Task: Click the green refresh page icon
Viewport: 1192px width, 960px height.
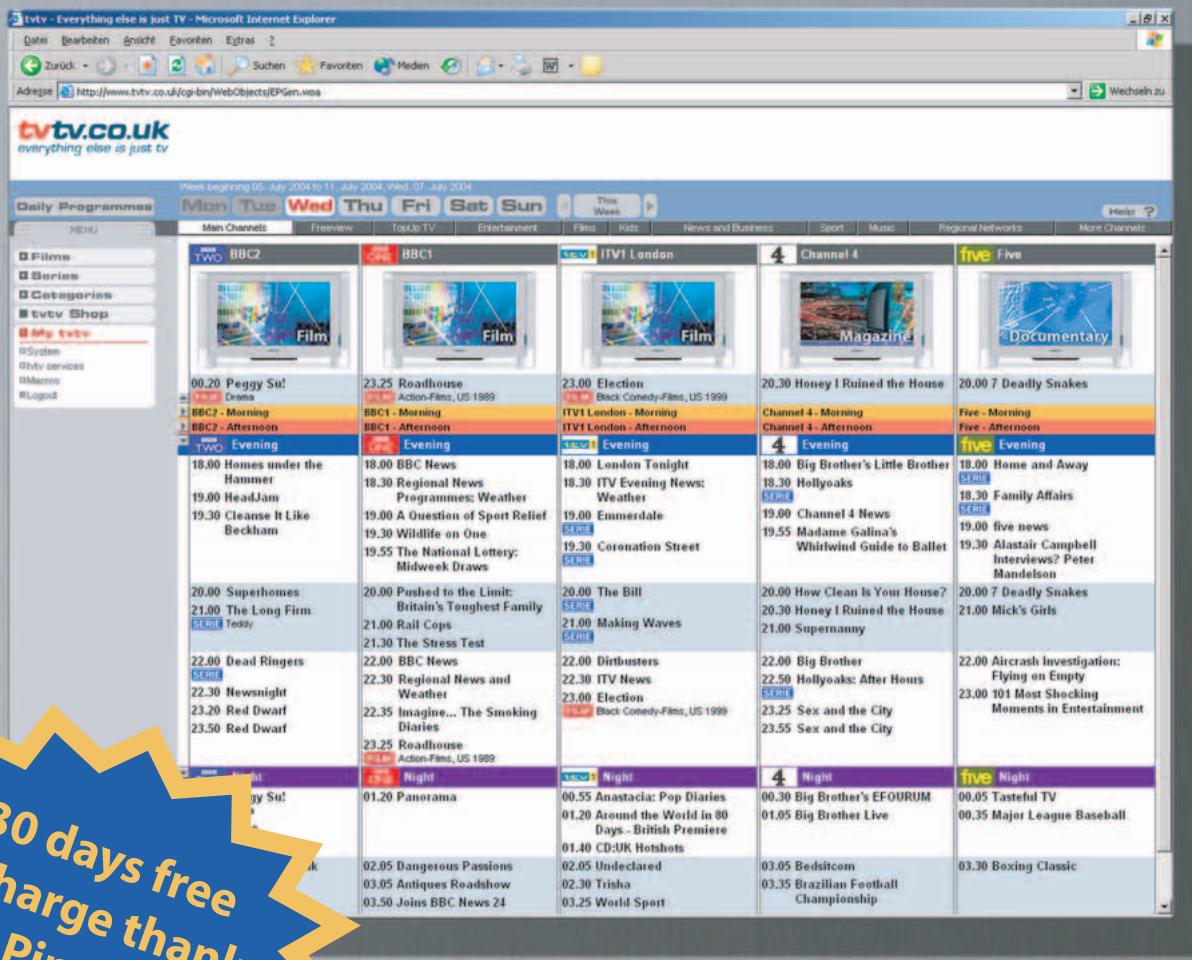Action: (176, 66)
